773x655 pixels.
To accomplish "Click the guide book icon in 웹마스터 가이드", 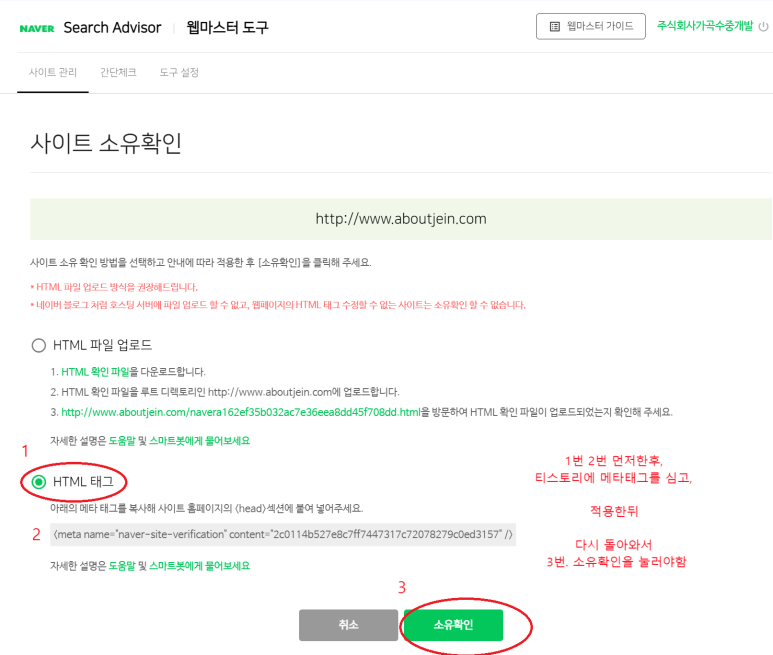I will (555, 27).
